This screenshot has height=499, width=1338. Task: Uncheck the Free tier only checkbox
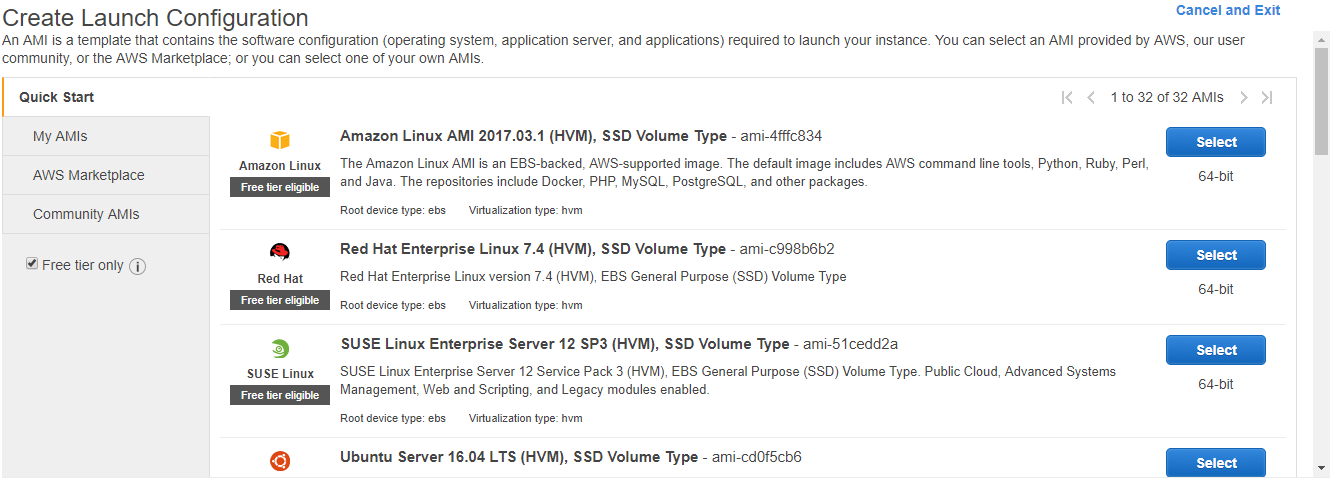pyautogui.click(x=32, y=264)
